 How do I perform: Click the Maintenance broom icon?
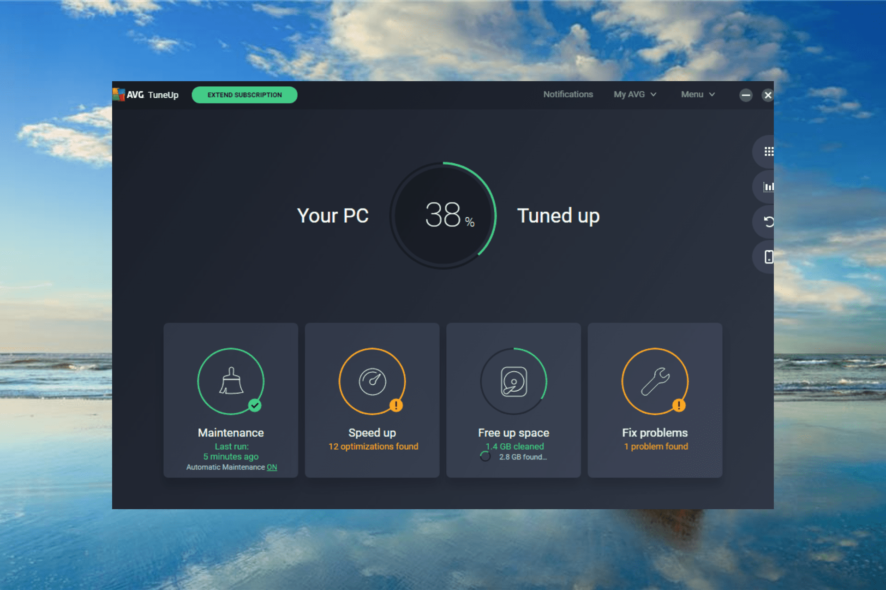click(x=231, y=381)
